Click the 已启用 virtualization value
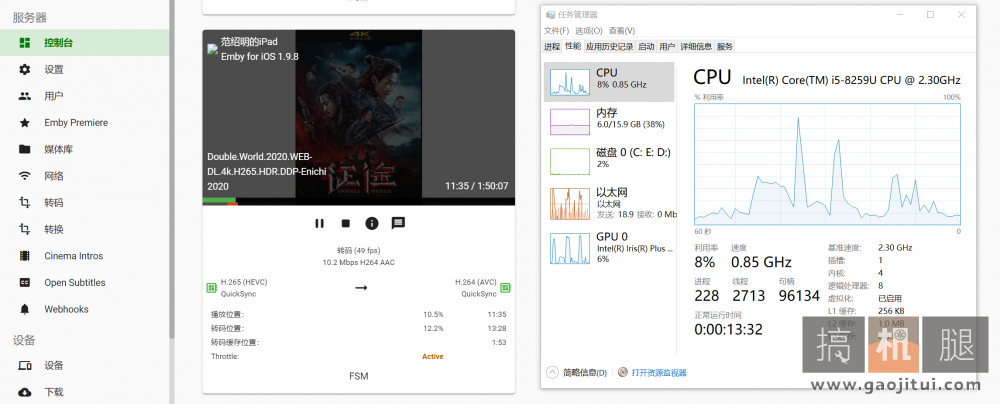 (890, 298)
